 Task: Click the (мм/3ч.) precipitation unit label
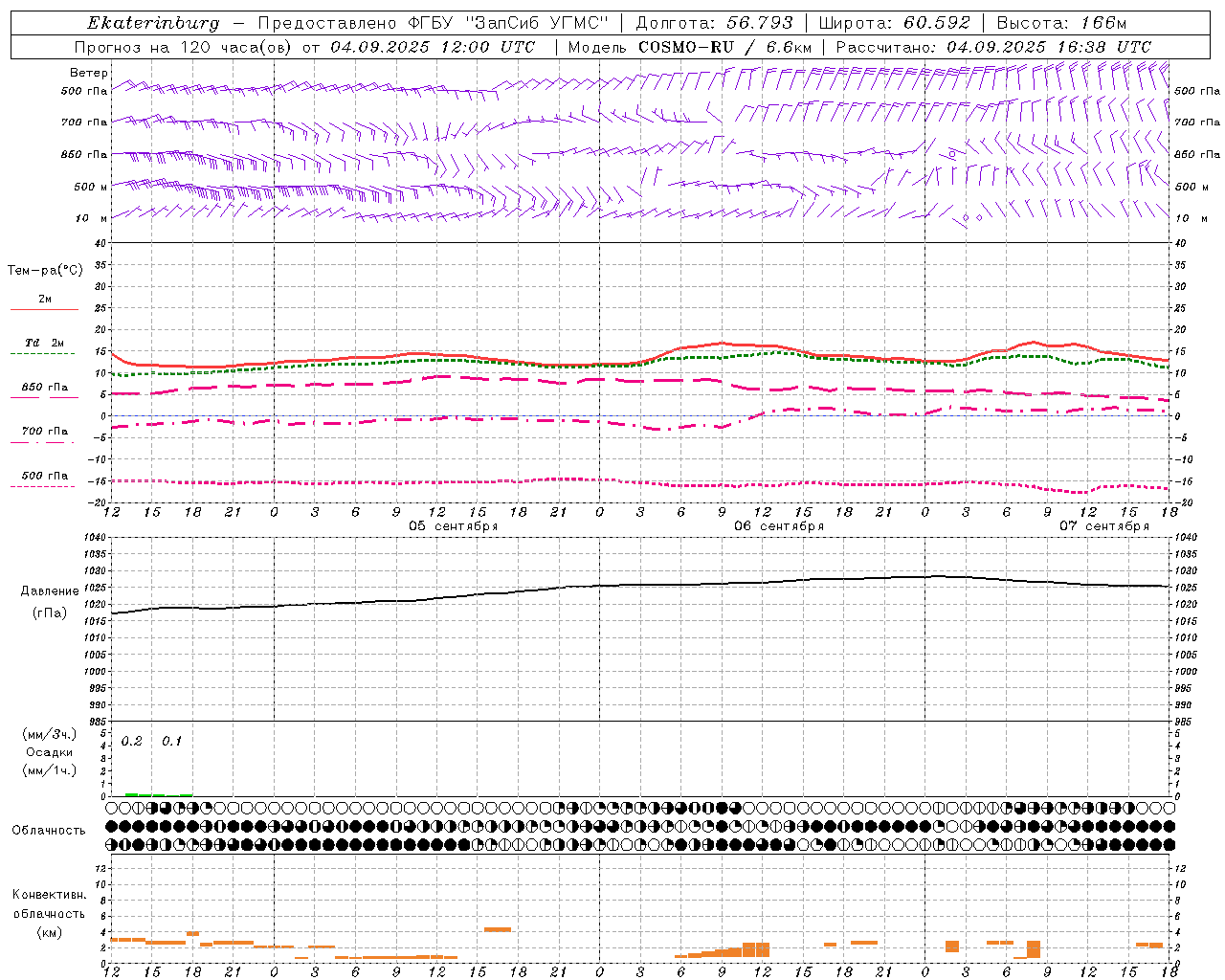coord(49,734)
